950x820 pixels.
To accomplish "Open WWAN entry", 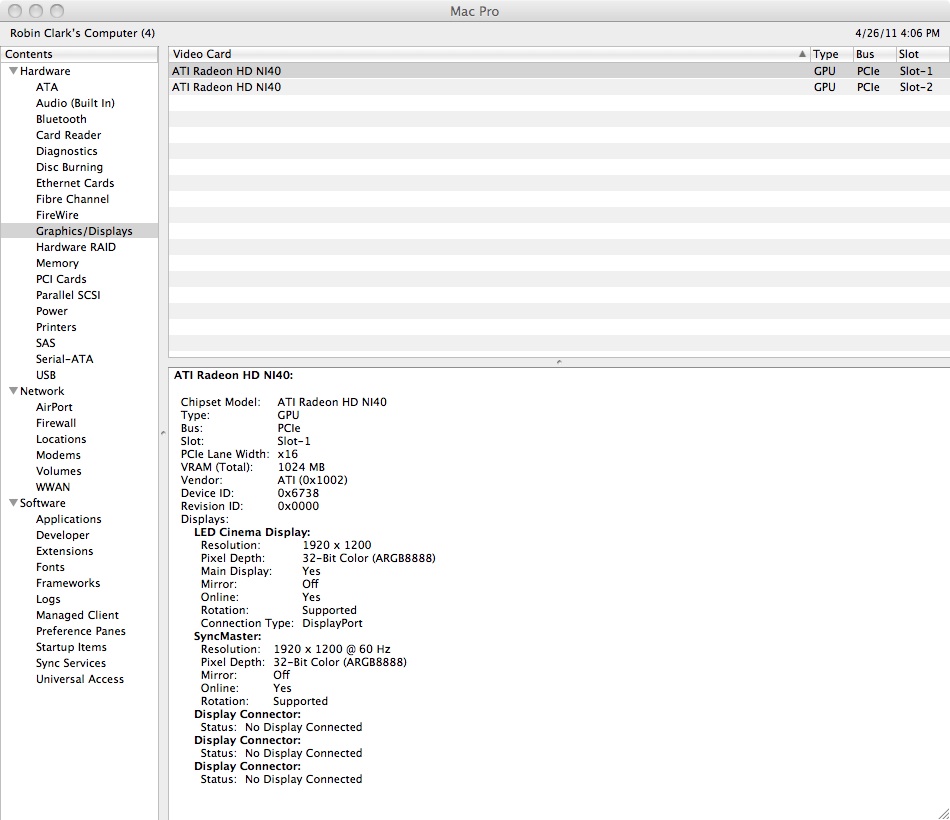I will [x=53, y=487].
